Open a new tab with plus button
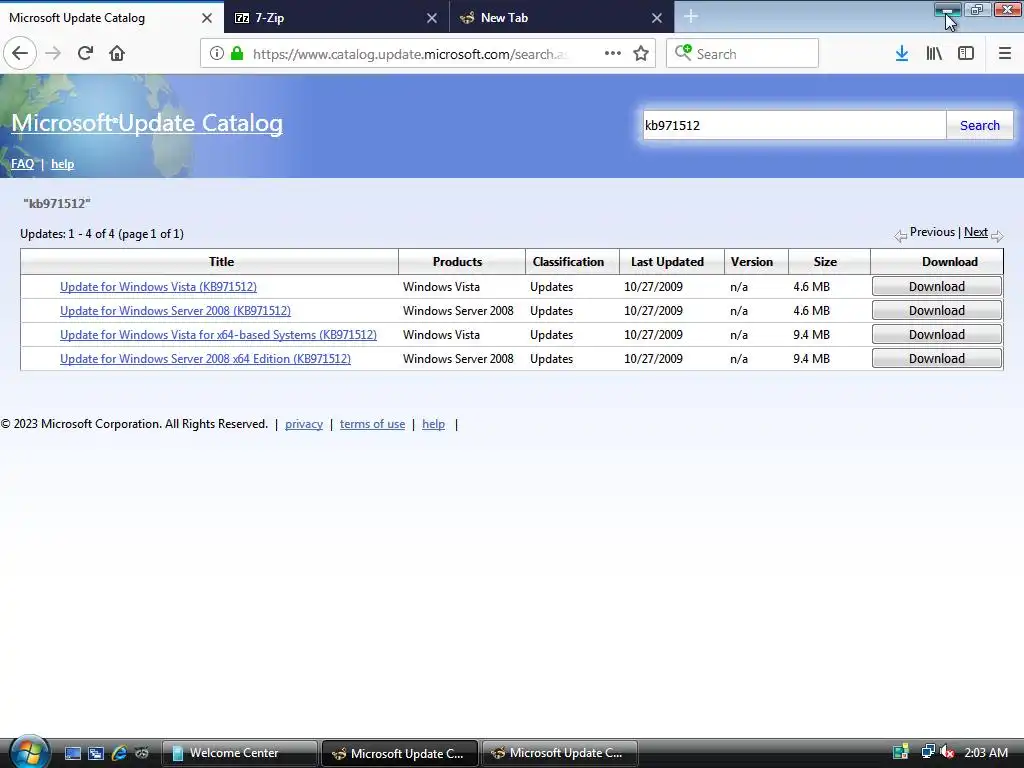 [691, 17]
